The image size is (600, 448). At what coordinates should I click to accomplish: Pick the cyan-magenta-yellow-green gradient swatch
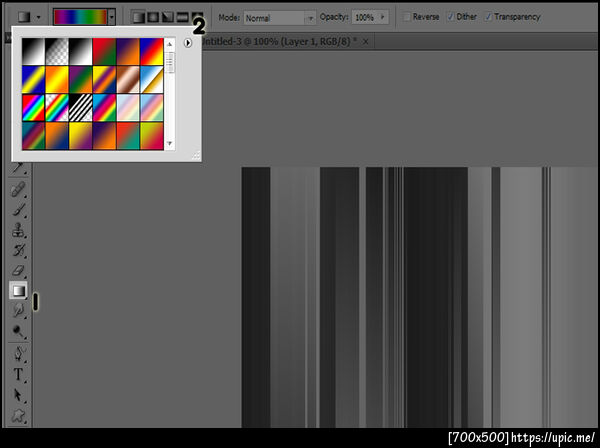(x=104, y=108)
